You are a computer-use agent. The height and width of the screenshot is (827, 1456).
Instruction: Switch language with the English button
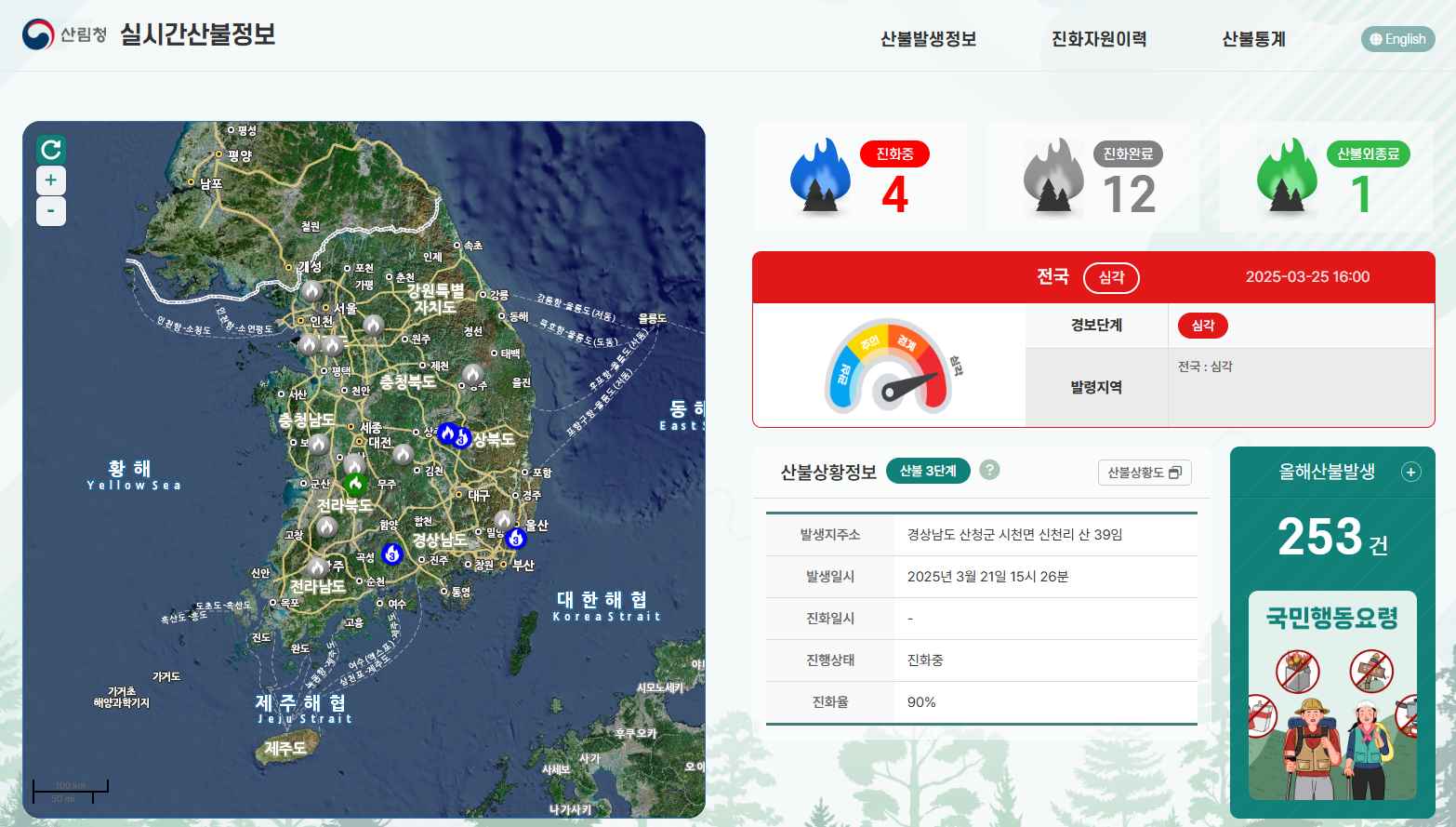click(1398, 39)
